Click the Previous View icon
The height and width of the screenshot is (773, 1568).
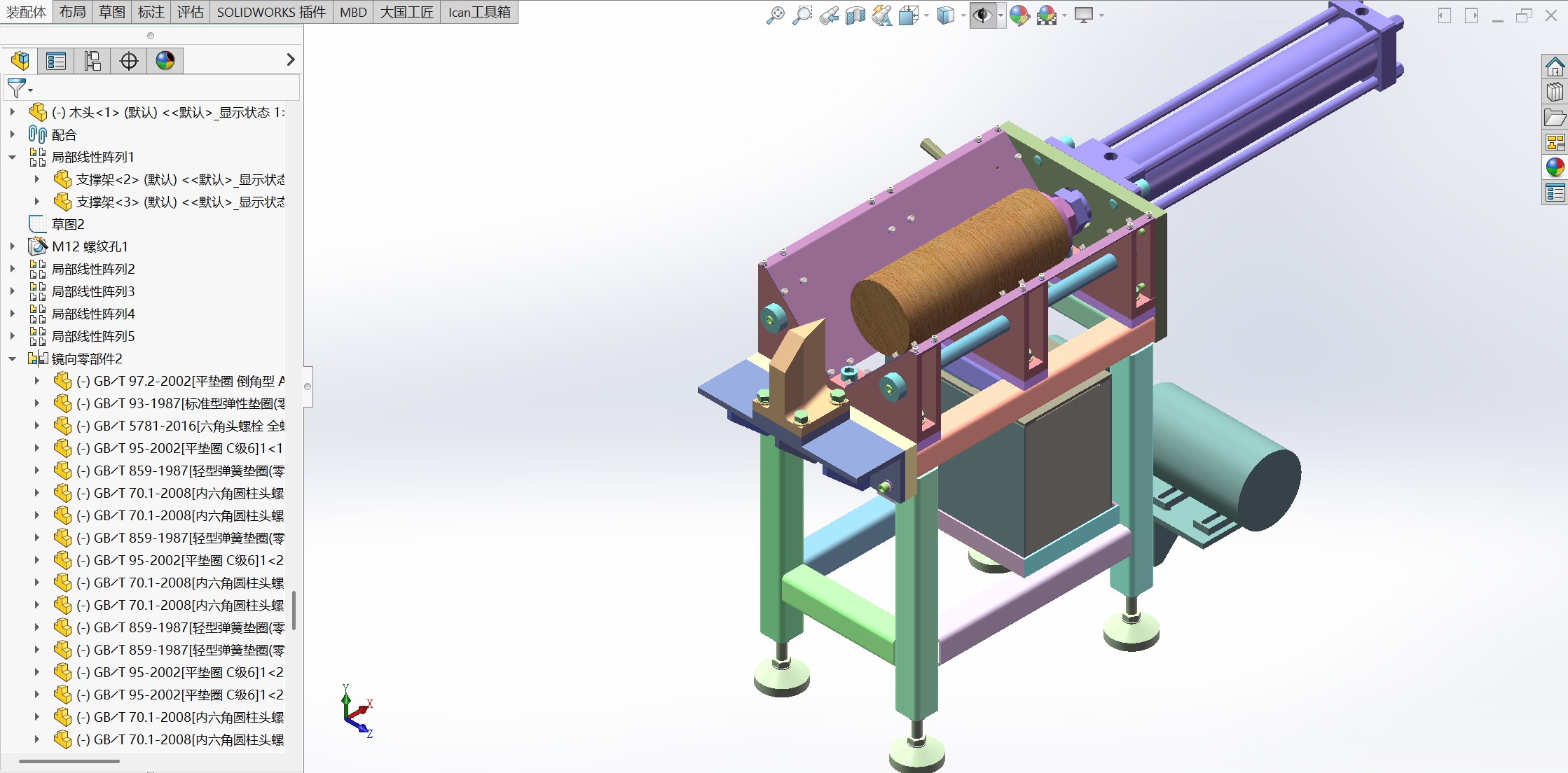coord(829,15)
